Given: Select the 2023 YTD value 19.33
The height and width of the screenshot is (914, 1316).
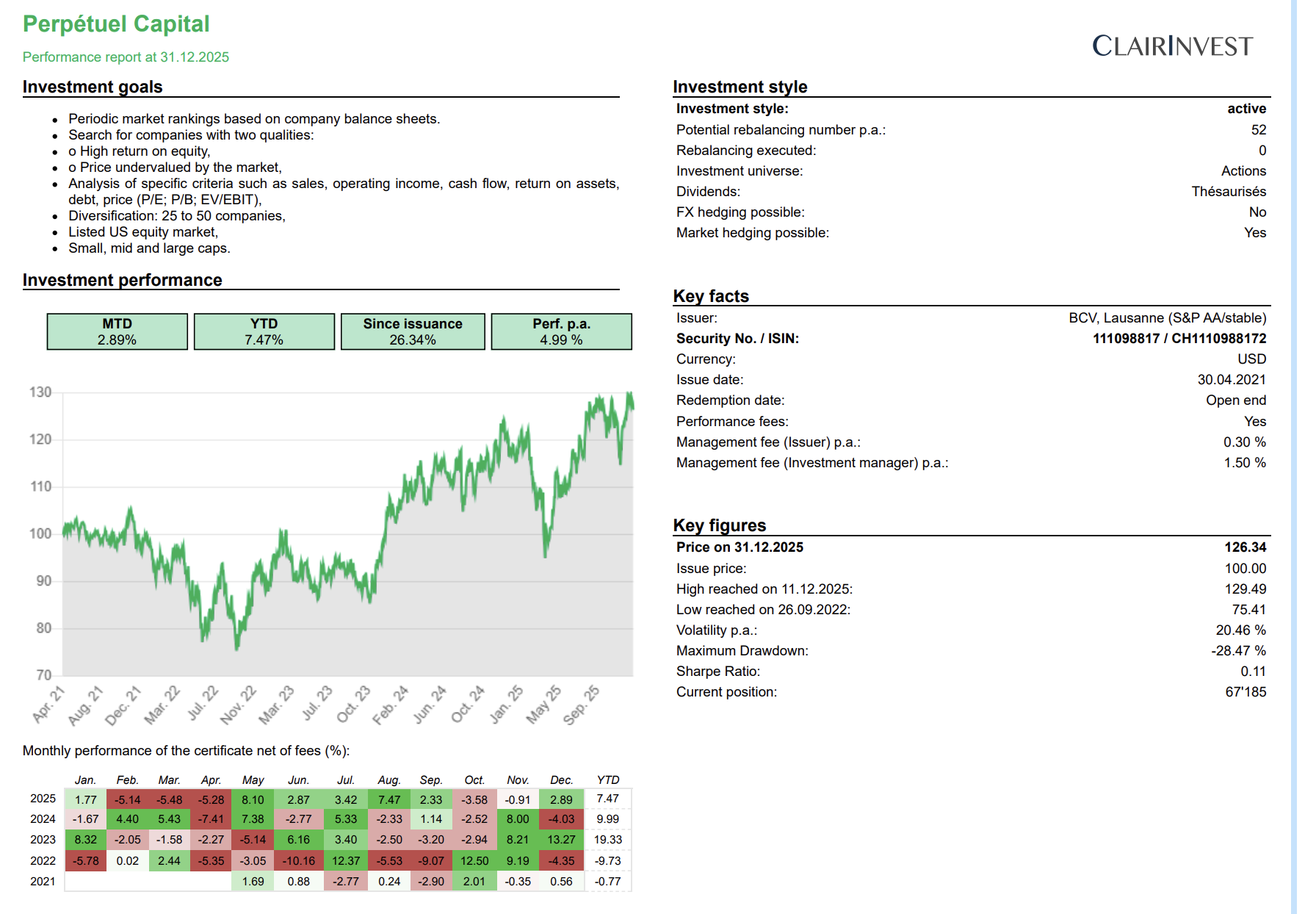Looking at the screenshot, I should (x=607, y=839).
